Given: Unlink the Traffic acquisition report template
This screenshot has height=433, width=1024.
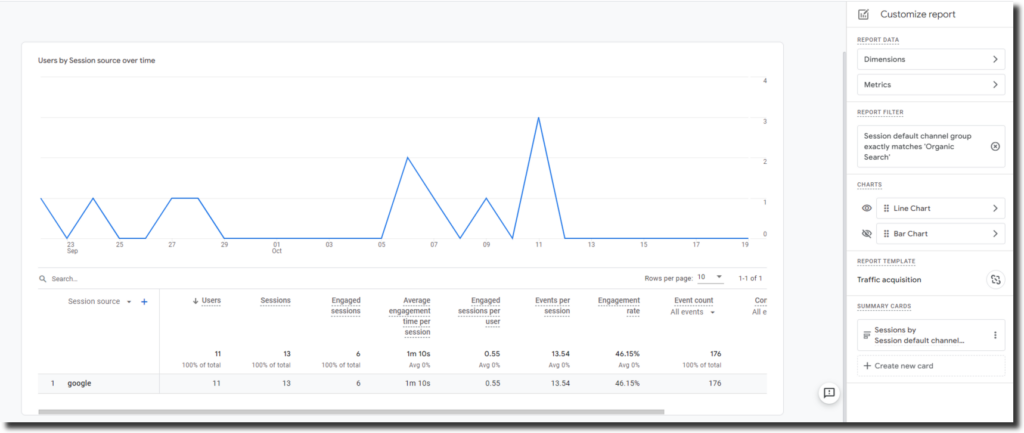Looking at the screenshot, I should pos(995,281).
